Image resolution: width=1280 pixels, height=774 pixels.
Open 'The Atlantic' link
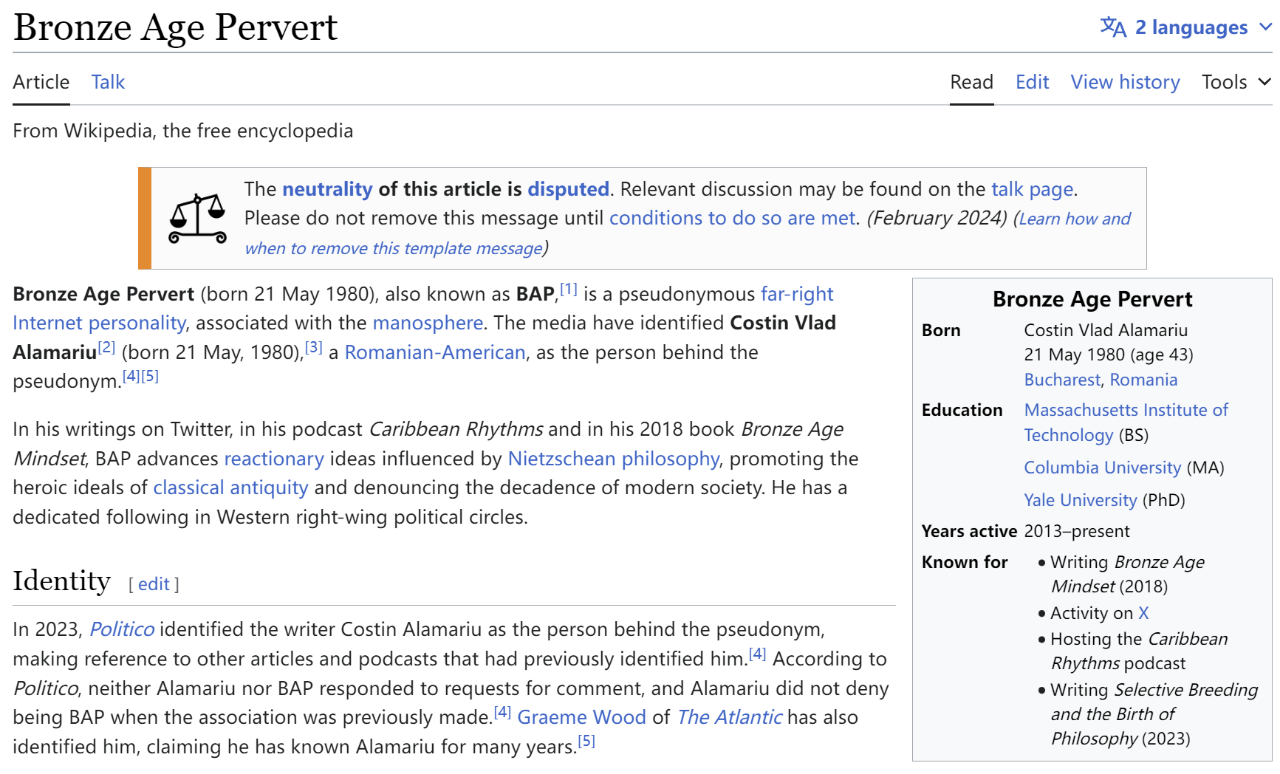[730, 717]
